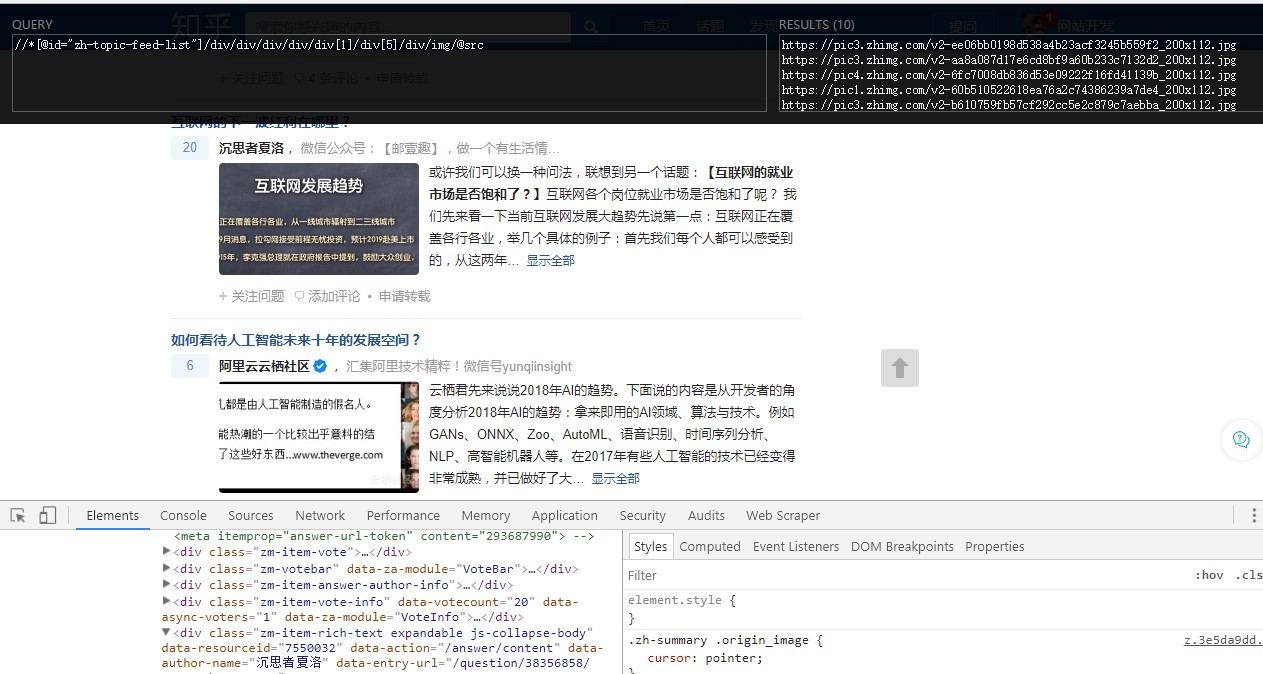Toggle the .cls class editor button
Image resolution: width=1263 pixels, height=674 pixels.
1248,575
